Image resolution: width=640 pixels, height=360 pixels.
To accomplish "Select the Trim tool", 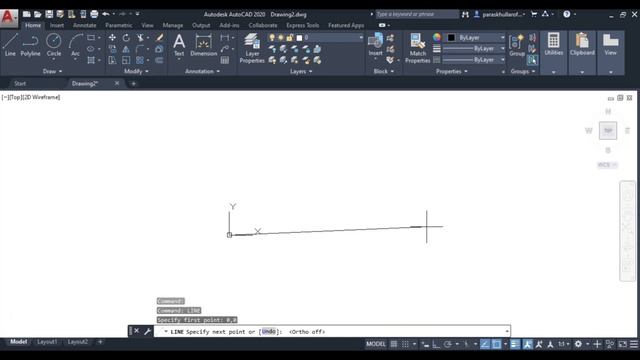I will (x=140, y=38).
